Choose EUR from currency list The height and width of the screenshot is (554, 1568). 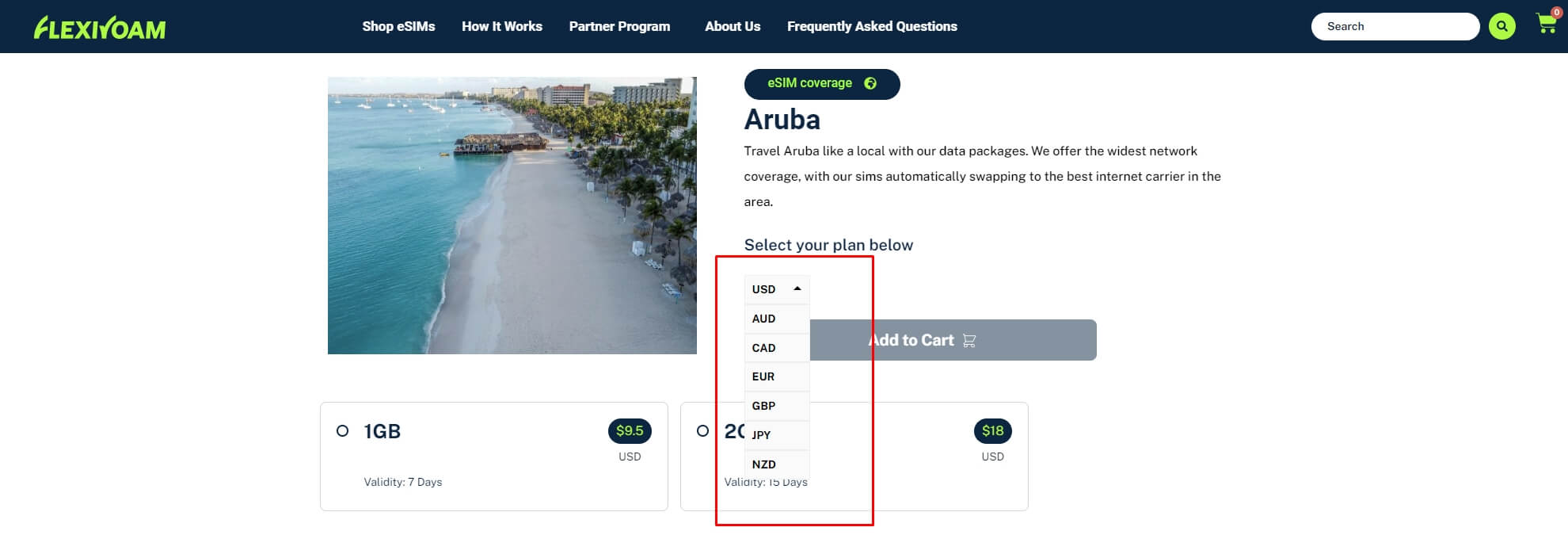pos(763,376)
